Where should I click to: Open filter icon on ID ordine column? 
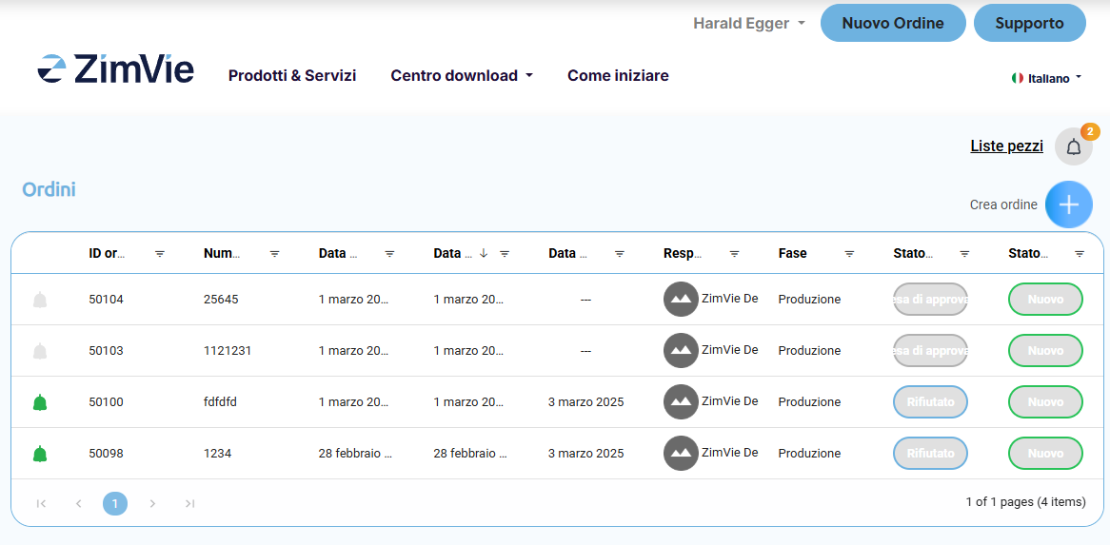[x=160, y=254]
